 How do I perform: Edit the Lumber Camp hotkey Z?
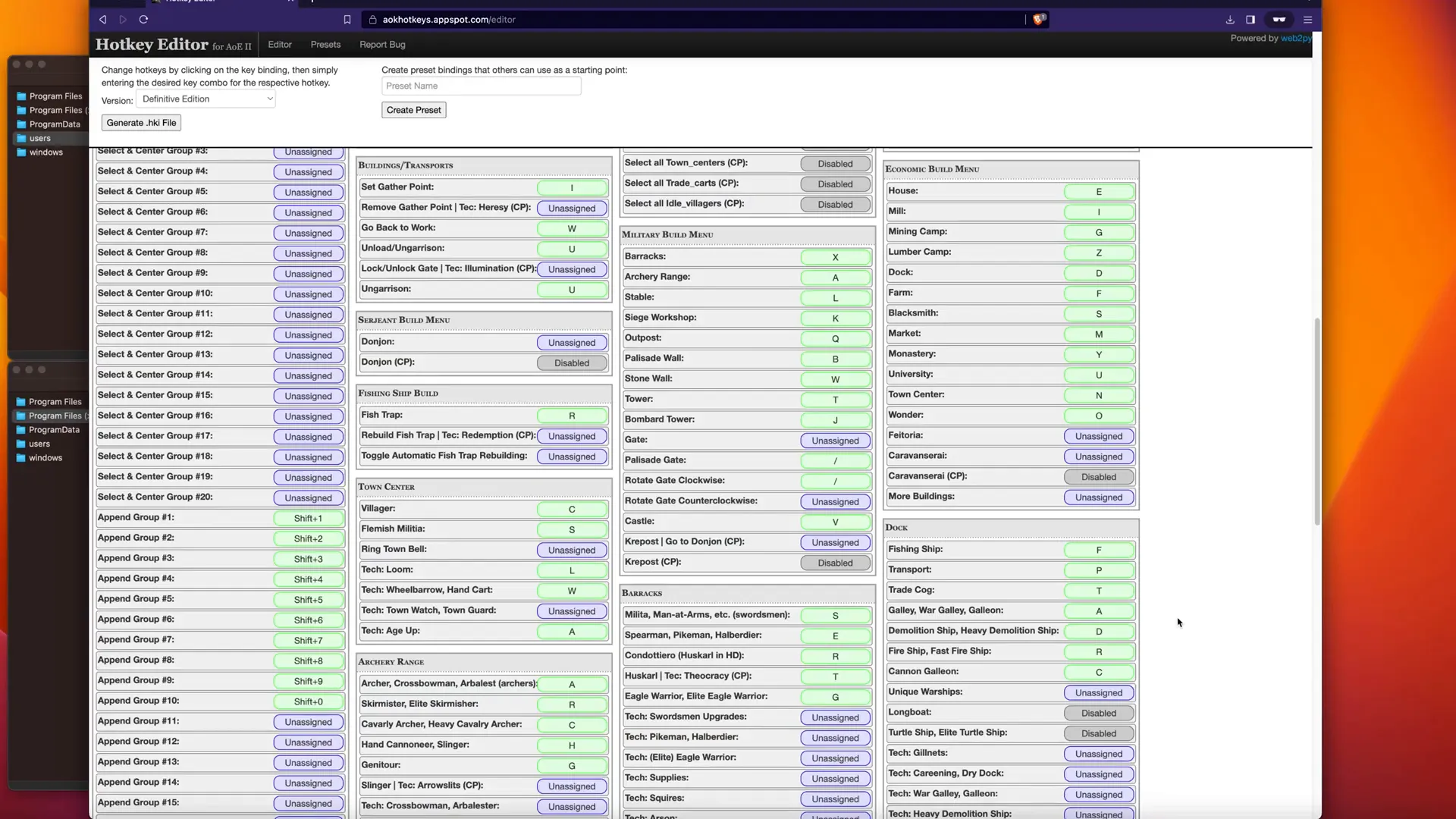point(1099,253)
